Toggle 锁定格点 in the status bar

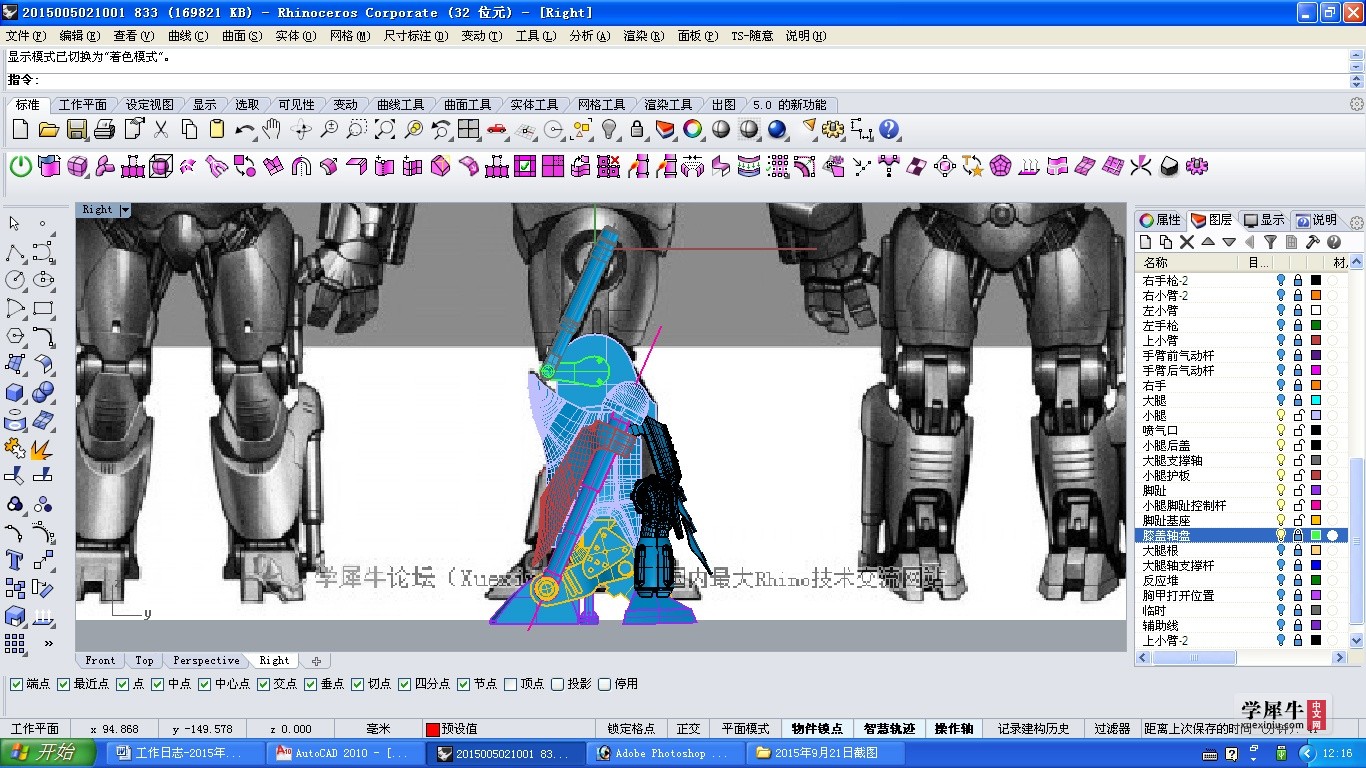pos(631,729)
